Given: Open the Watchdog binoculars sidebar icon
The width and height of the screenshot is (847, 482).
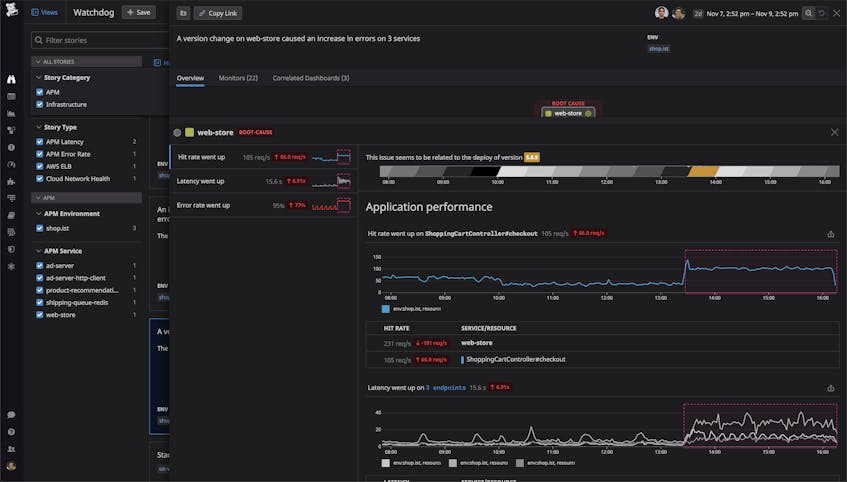Looking at the screenshot, I should pos(11,79).
